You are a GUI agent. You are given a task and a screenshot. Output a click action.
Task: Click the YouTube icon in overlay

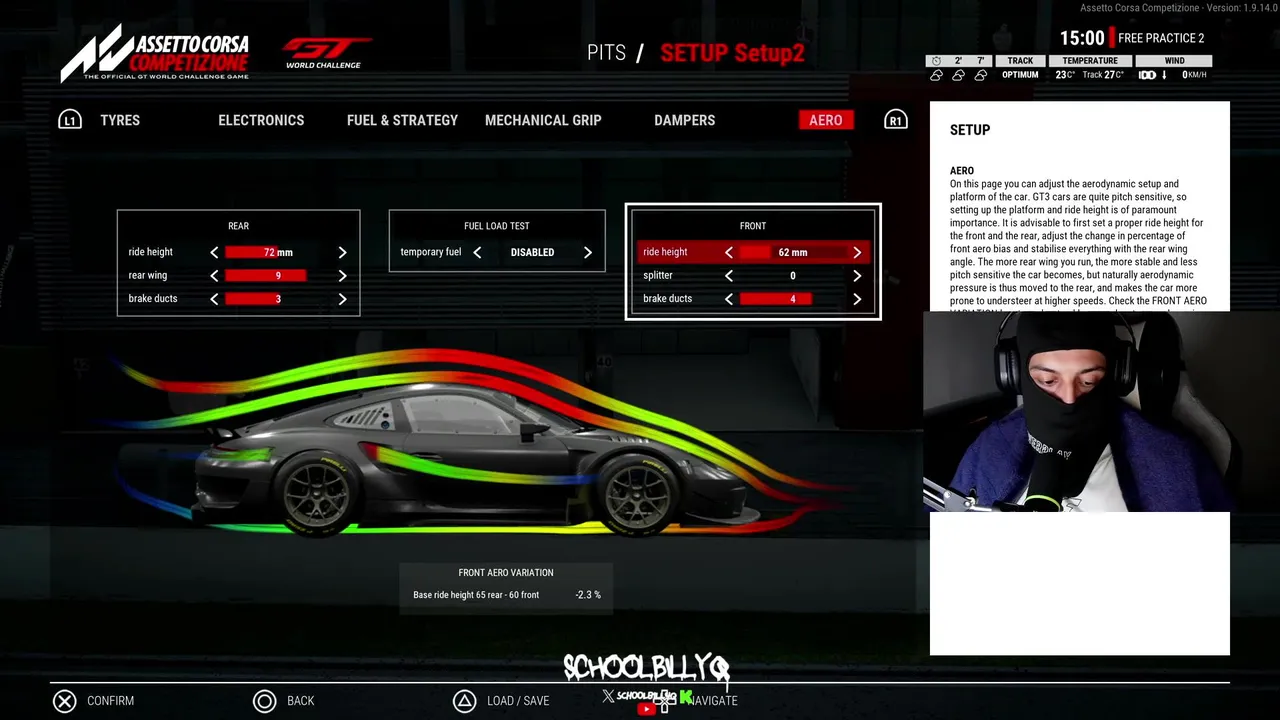pos(646,709)
